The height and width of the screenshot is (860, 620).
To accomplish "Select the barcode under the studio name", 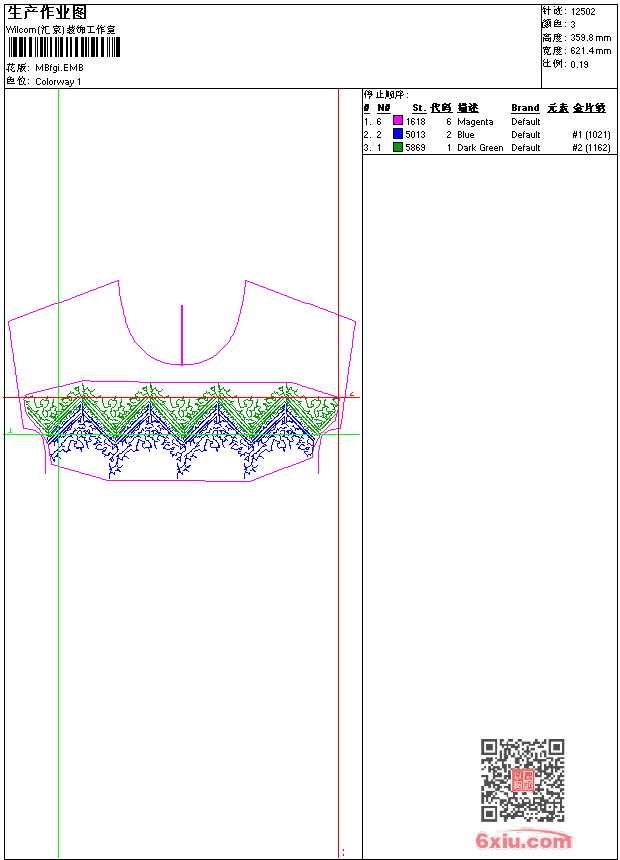I will [64, 47].
